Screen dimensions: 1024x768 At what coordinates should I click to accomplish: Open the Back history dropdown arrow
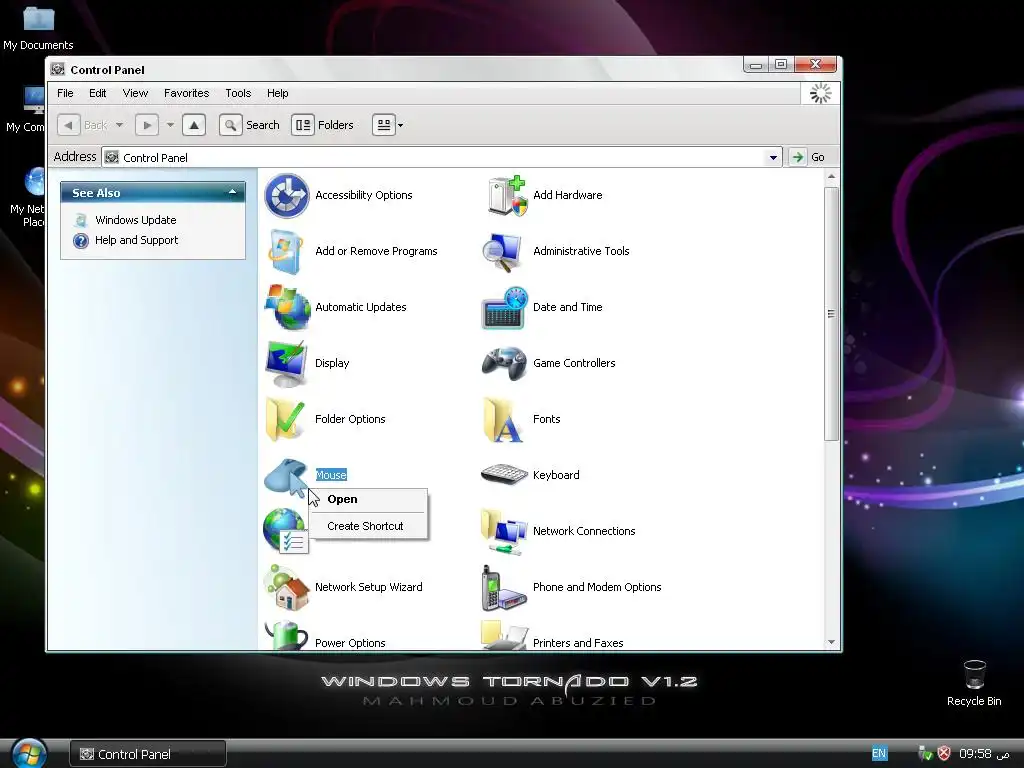point(120,125)
